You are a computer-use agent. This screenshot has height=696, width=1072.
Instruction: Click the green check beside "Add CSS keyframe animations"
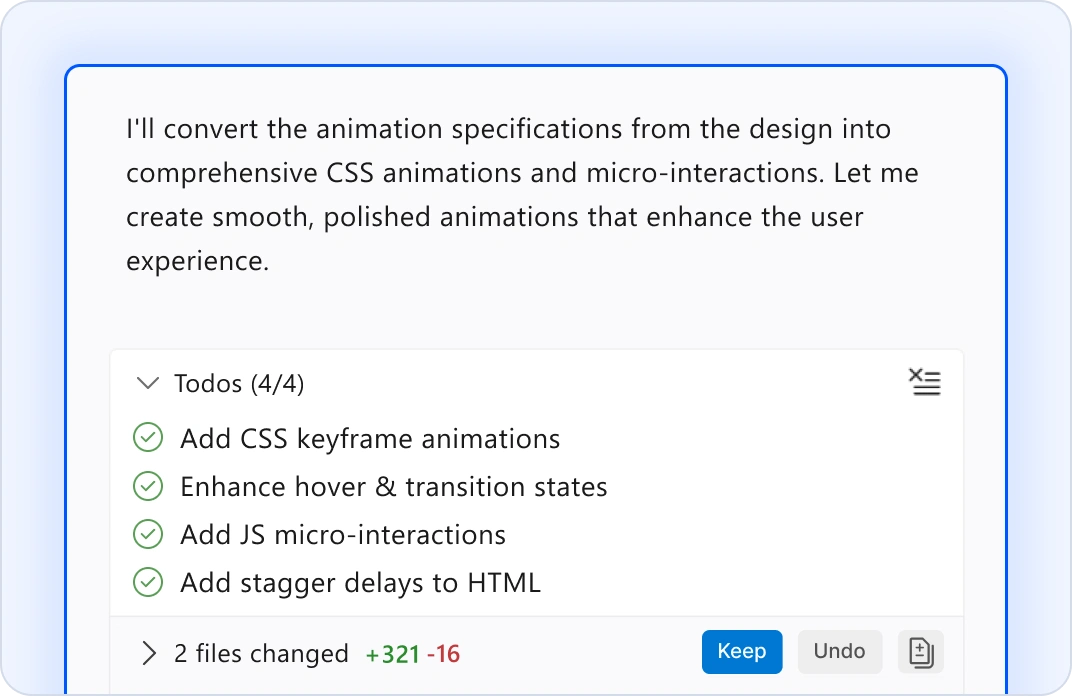tap(147, 438)
